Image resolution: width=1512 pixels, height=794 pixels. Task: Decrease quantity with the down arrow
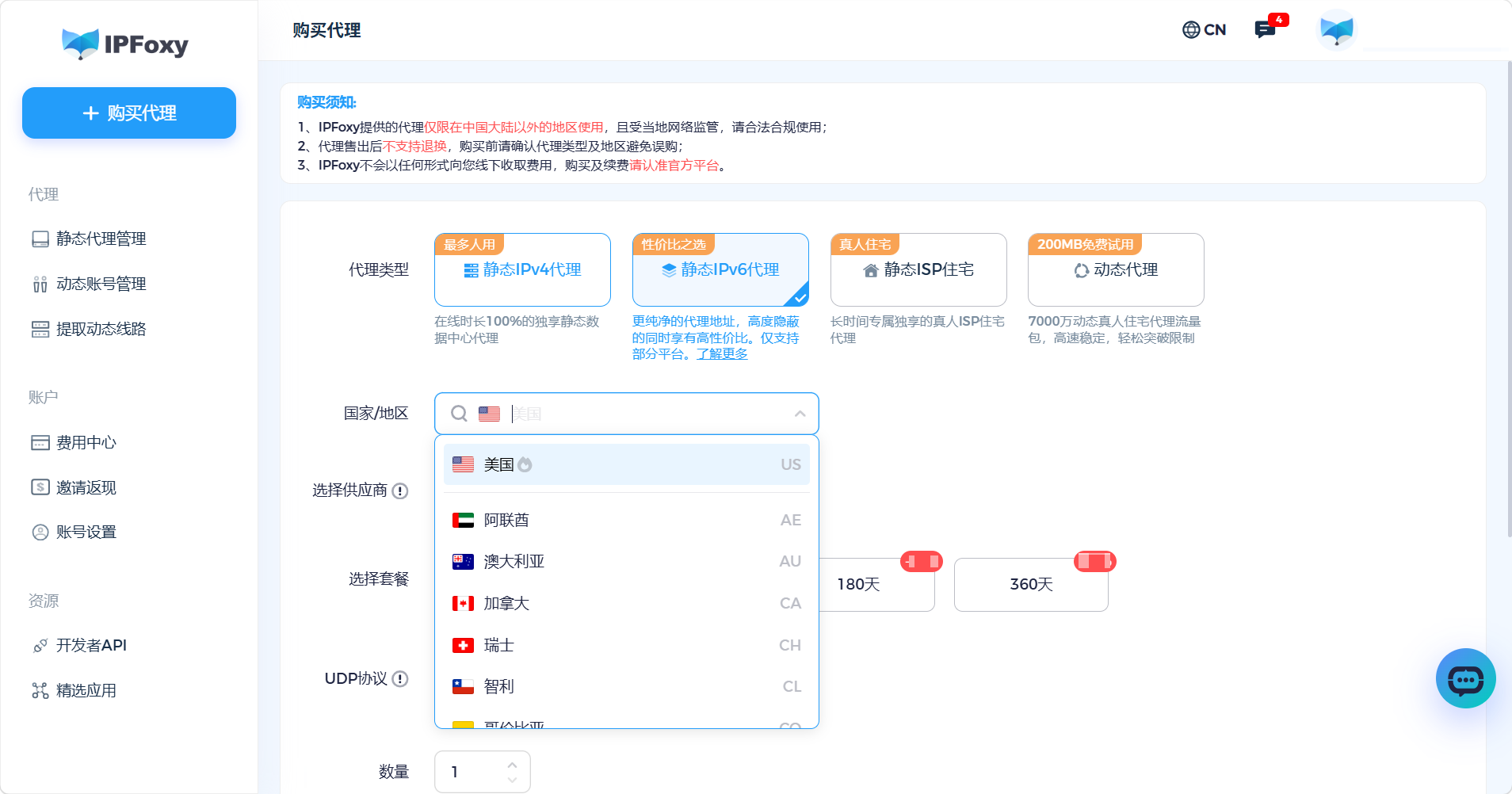(x=513, y=780)
